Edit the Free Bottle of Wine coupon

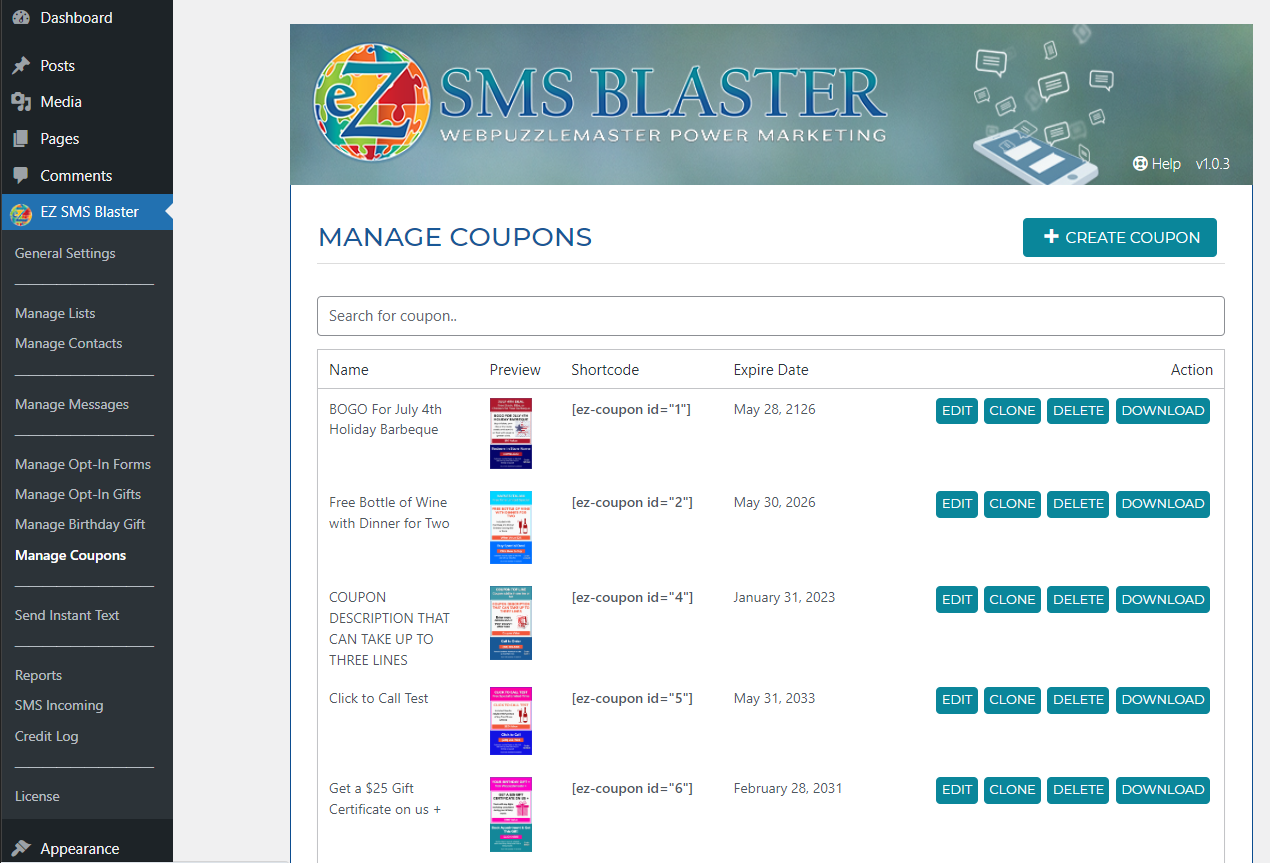(957, 504)
